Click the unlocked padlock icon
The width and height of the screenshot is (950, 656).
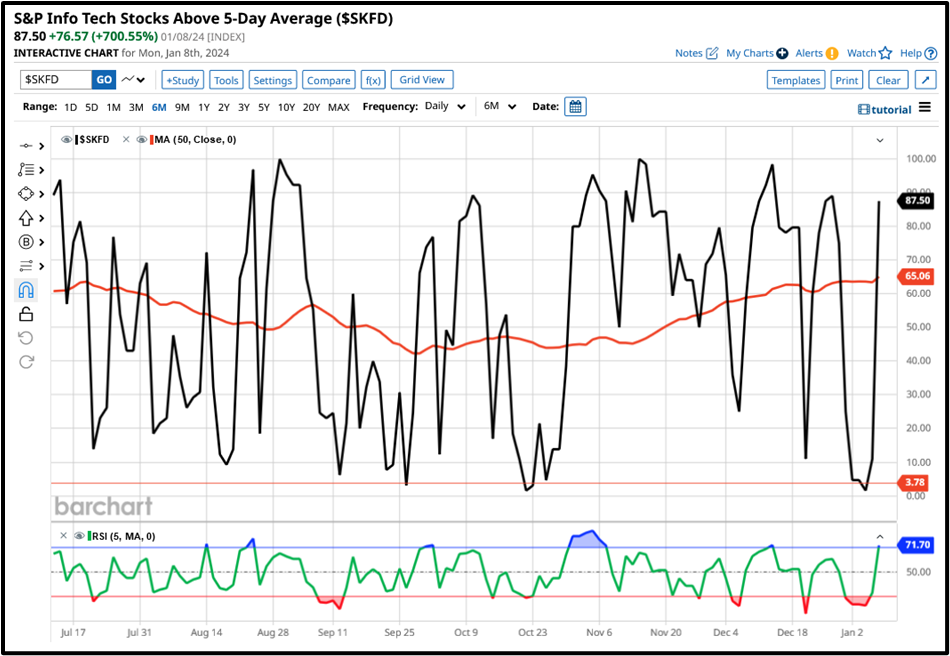(26, 314)
